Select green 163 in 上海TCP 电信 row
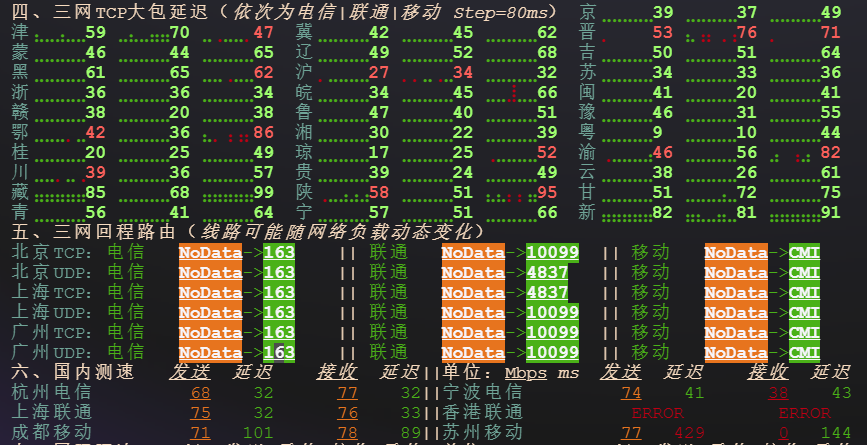This screenshot has width=867, height=445. coord(279,292)
